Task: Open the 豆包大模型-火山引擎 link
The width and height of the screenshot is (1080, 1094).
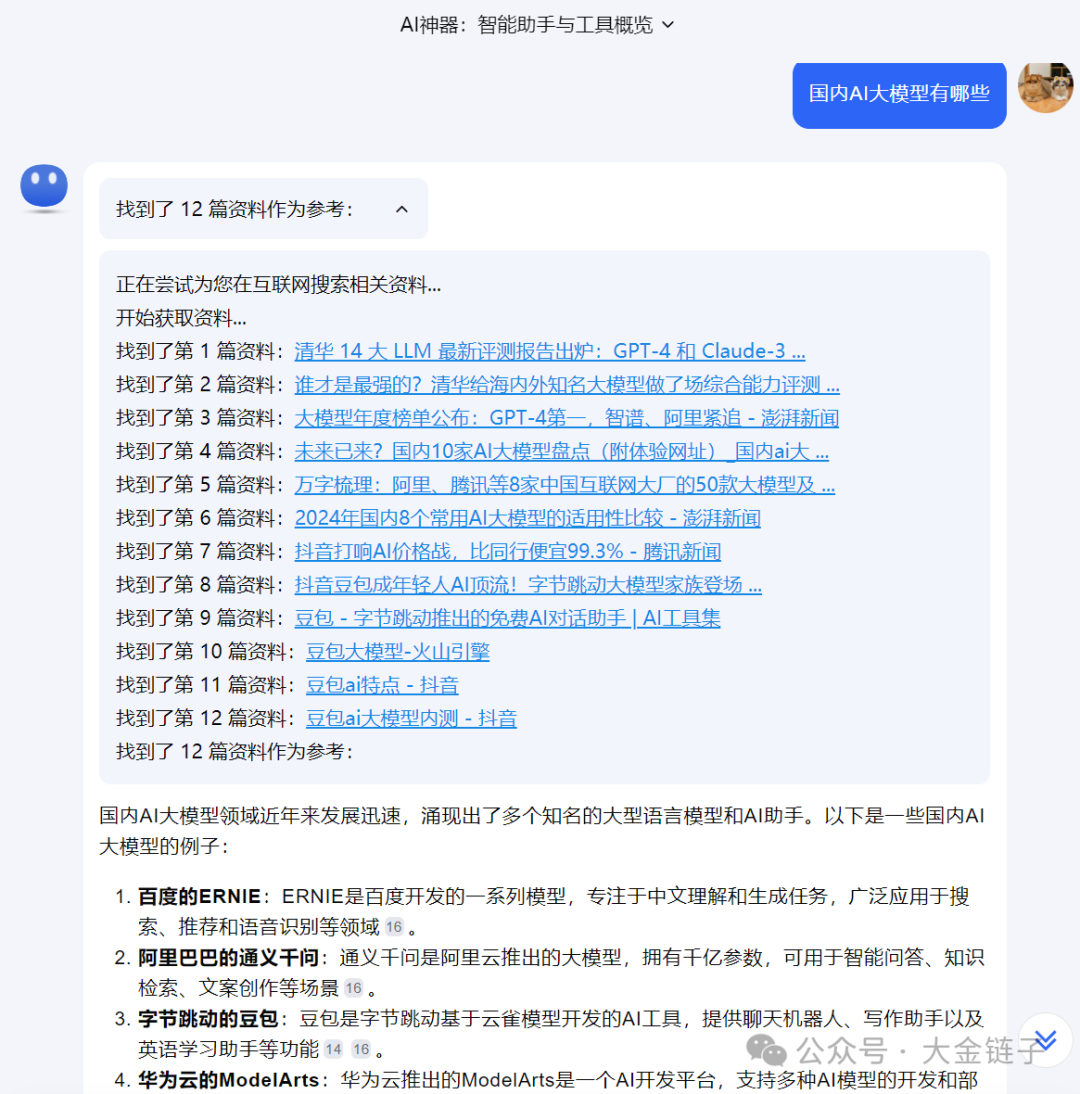Action: pos(398,651)
